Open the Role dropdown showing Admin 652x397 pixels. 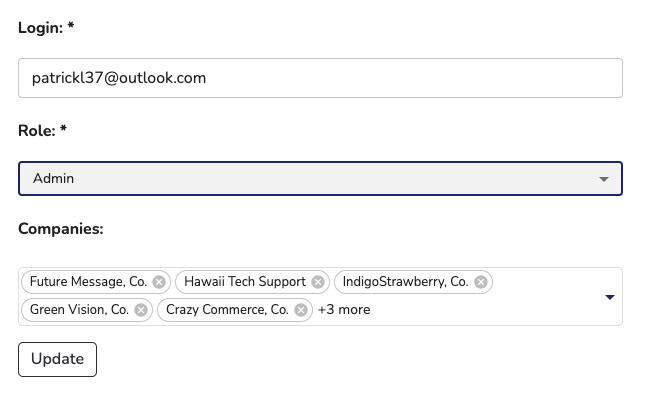[x=320, y=178]
